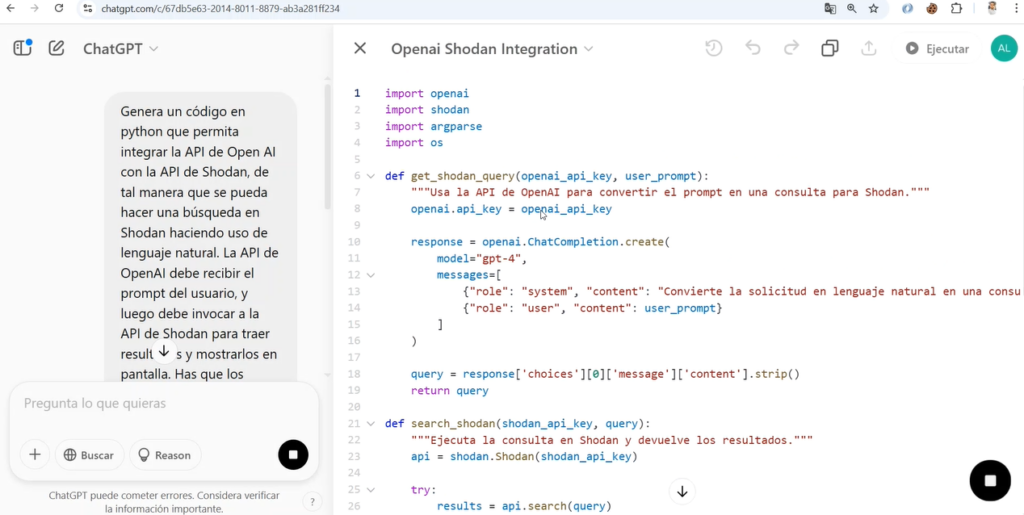Reload the ChatGPT page
Image resolution: width=1024 pixels, height=515 pixels.
59,8
